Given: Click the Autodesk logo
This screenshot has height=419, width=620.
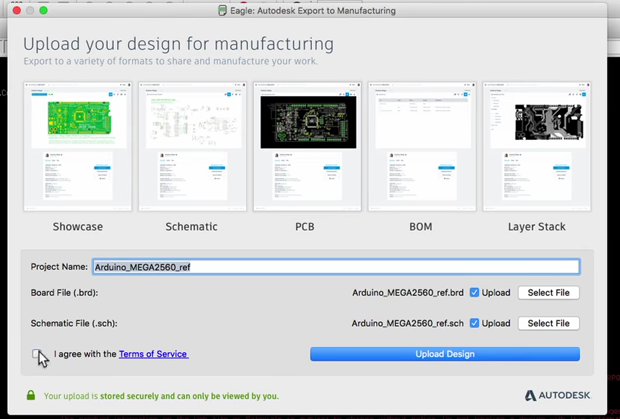Looking at the screenshot, I should [x=557, y=395].
